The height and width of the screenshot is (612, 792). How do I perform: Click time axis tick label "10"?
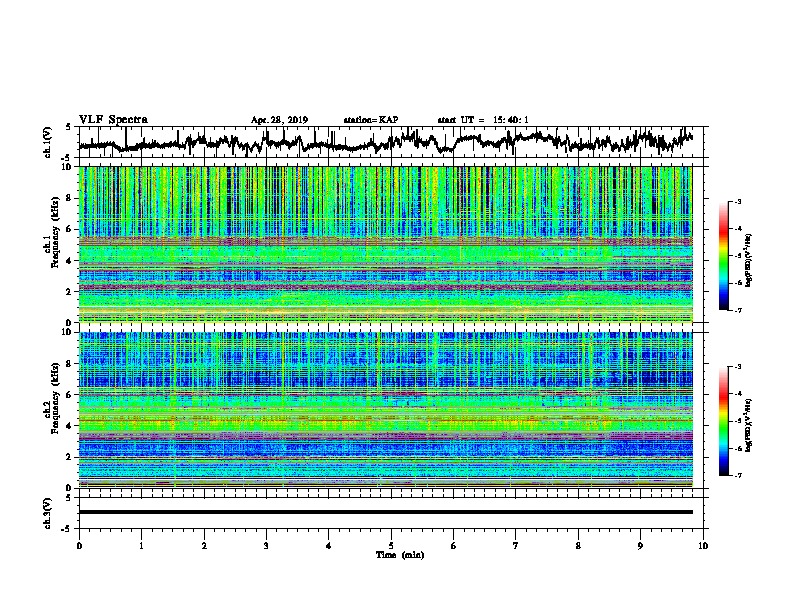click(703, 546)
